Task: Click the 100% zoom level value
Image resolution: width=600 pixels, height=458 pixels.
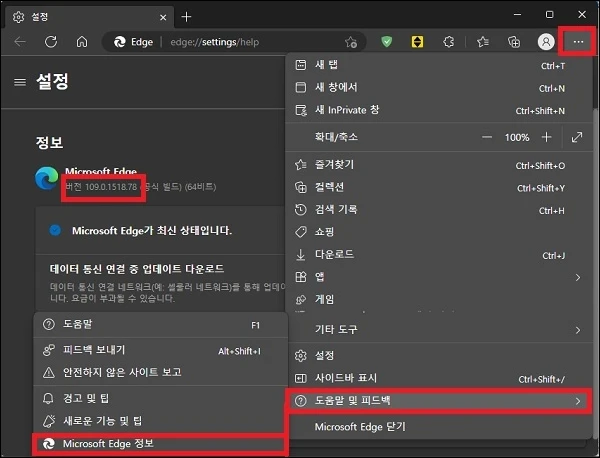Action: (x=517, y=137)
